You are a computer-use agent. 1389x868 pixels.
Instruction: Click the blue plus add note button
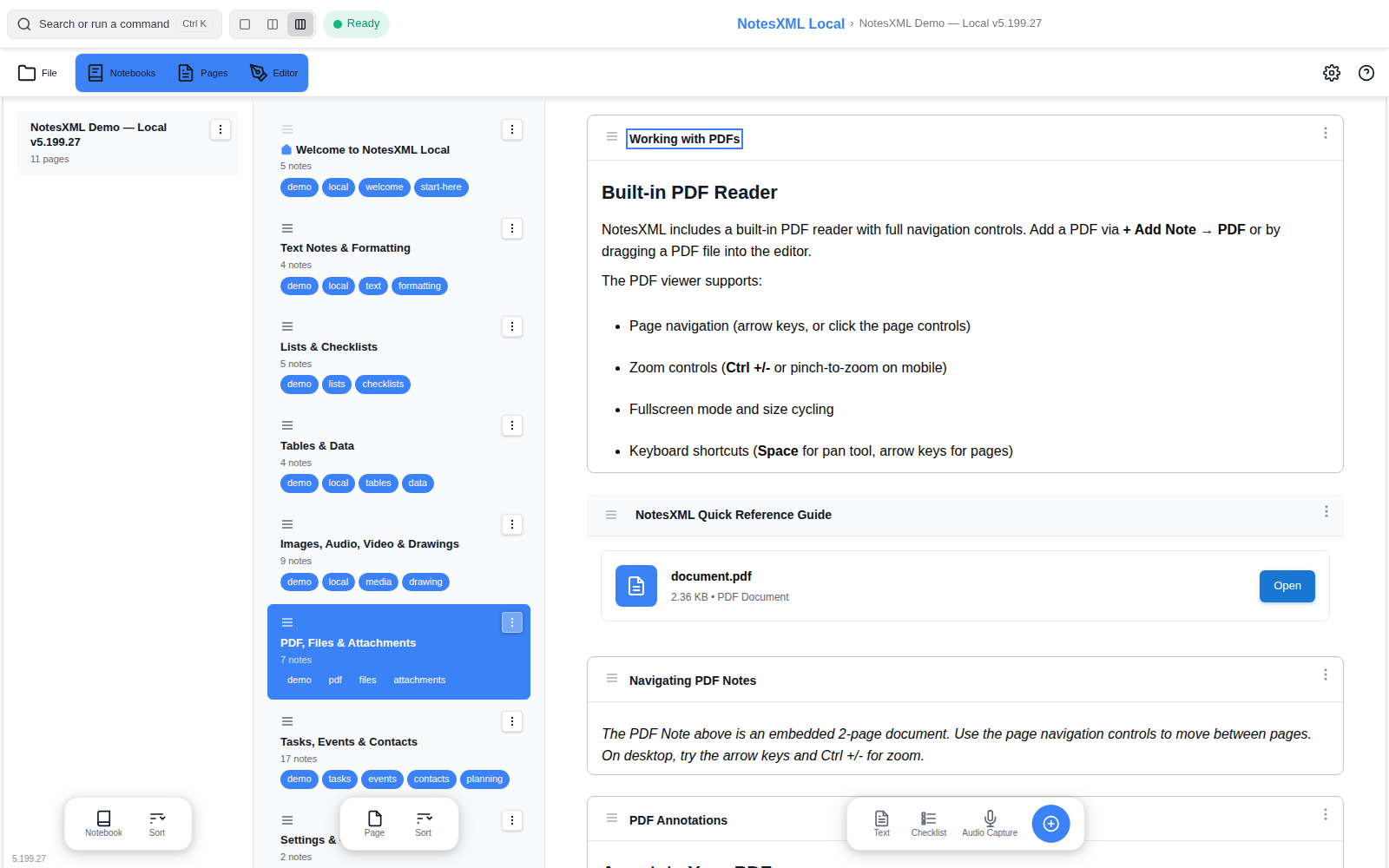[x=1051, y=824]
